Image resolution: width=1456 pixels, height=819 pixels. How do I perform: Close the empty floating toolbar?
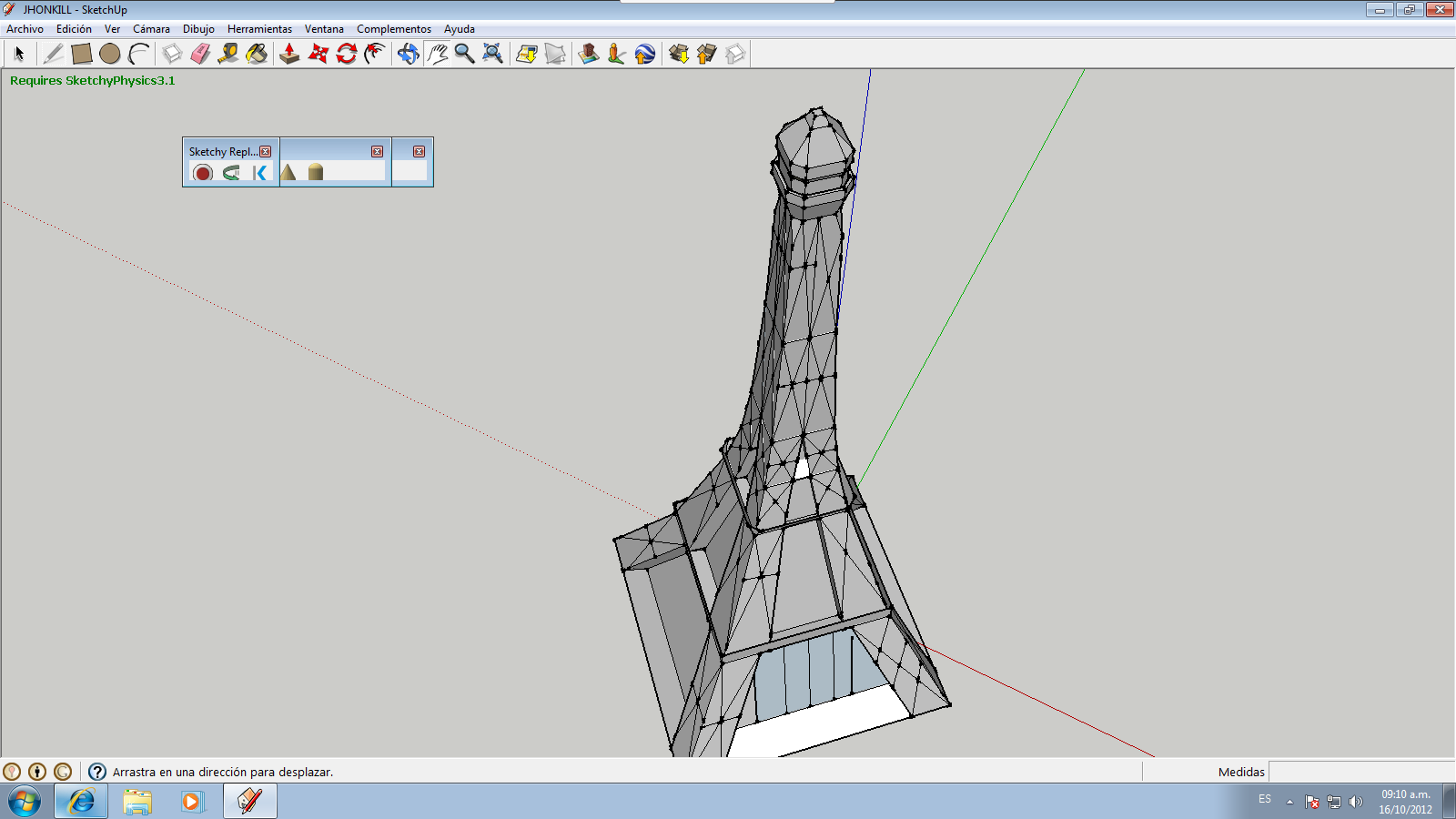pyautogui.click(x=419, y=151)
